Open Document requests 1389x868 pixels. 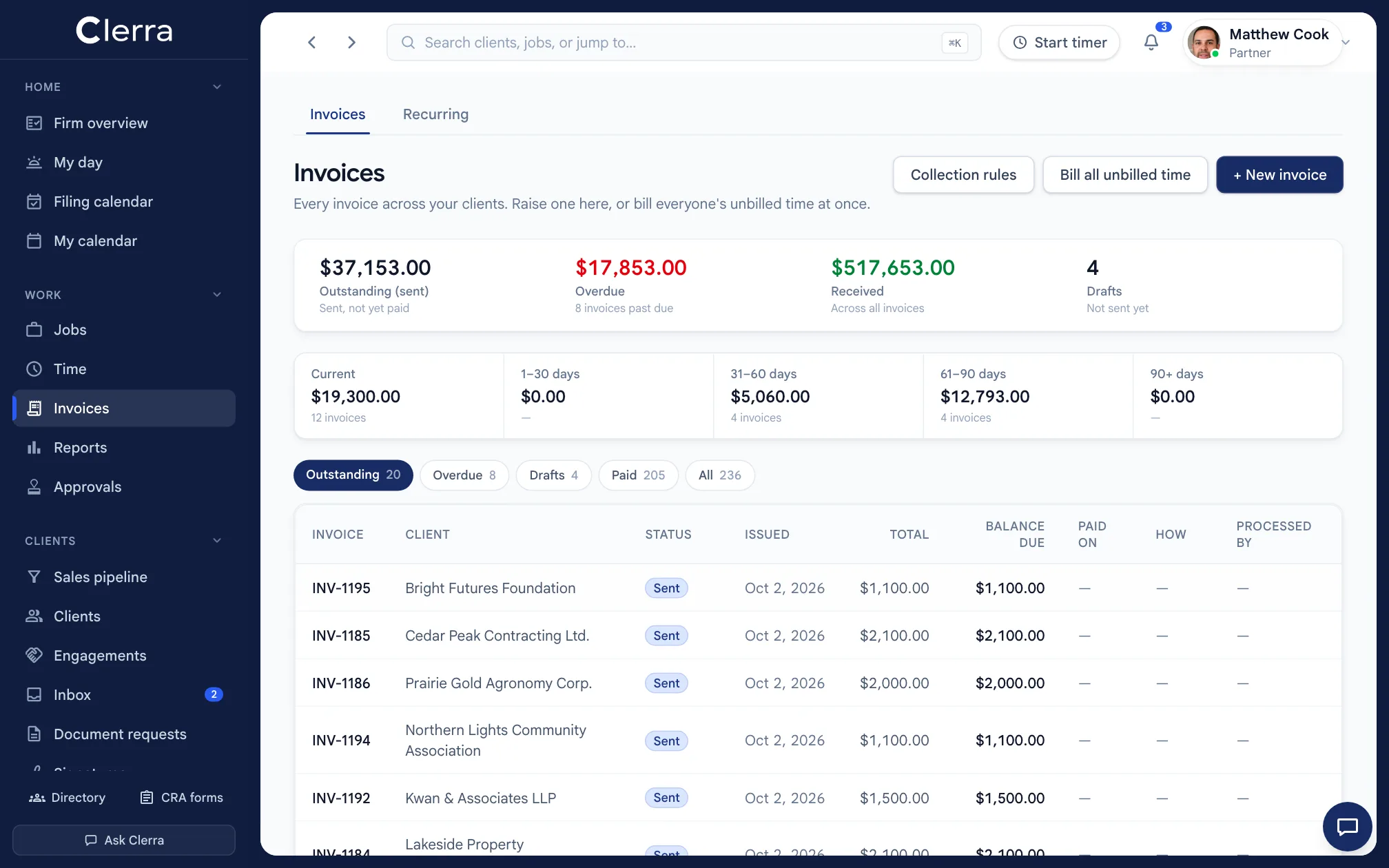tap(124, 734)
